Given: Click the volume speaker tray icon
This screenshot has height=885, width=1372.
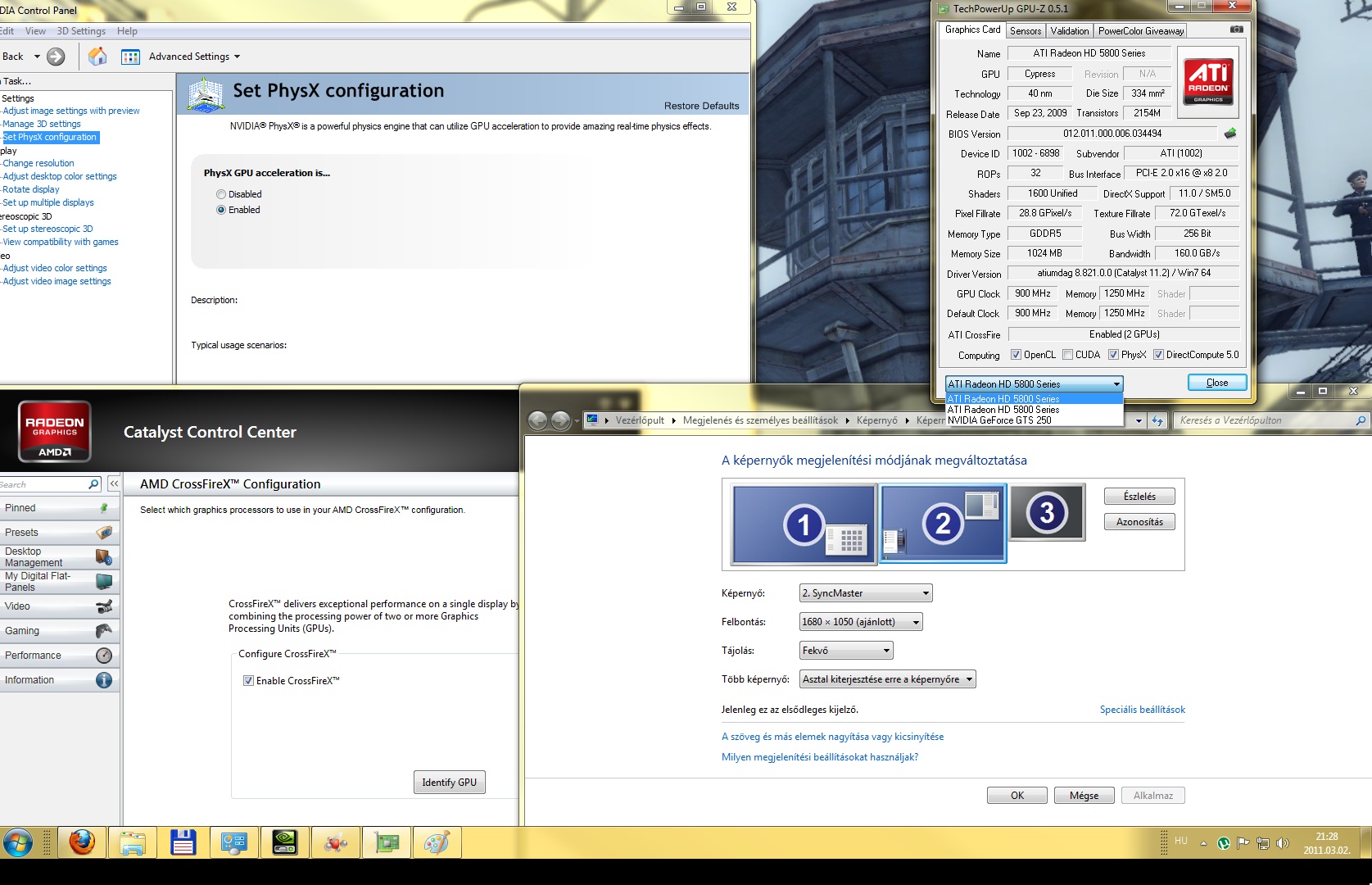Looking at the screenshot, I should (1282, 843).
